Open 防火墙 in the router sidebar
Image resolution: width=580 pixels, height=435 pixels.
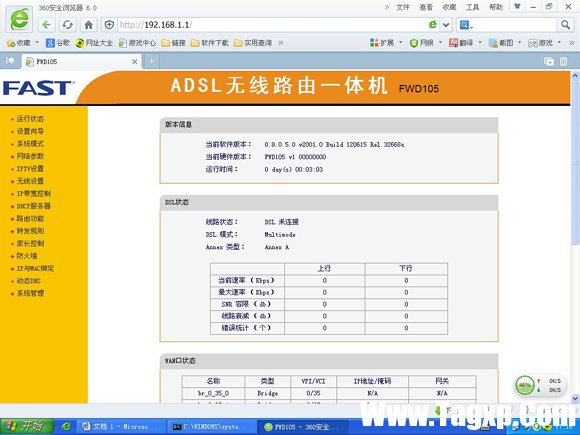(x=27, y=256)
